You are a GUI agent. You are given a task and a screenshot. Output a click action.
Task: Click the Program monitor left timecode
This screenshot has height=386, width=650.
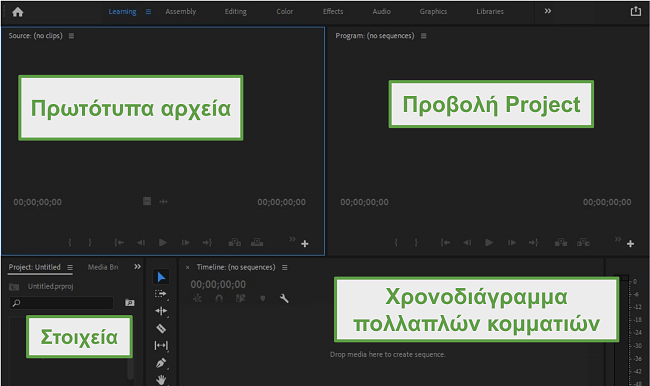[364, 202]
